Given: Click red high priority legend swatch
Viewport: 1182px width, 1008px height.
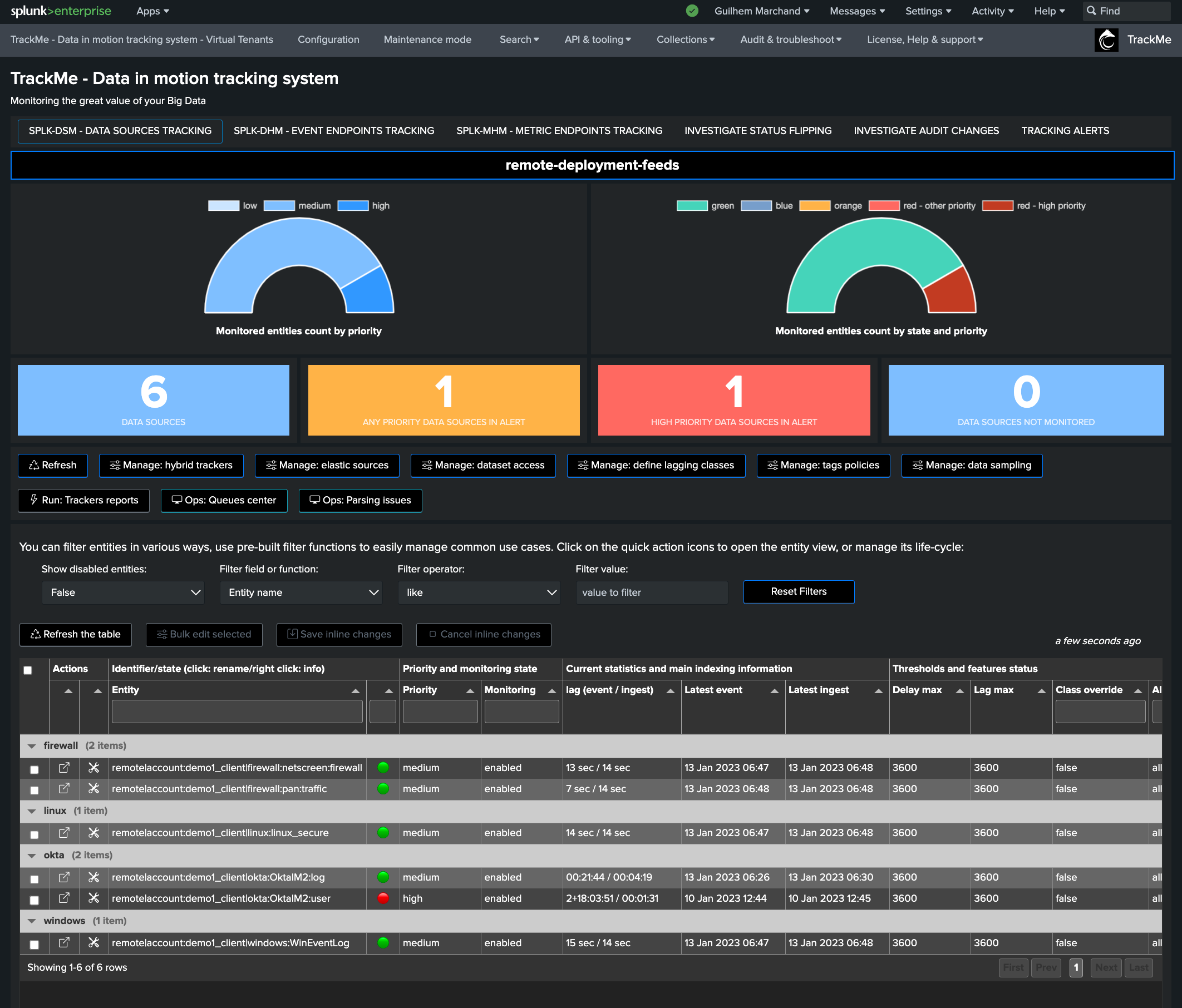Looking at the screenshot, I should (x=998, y=206).
